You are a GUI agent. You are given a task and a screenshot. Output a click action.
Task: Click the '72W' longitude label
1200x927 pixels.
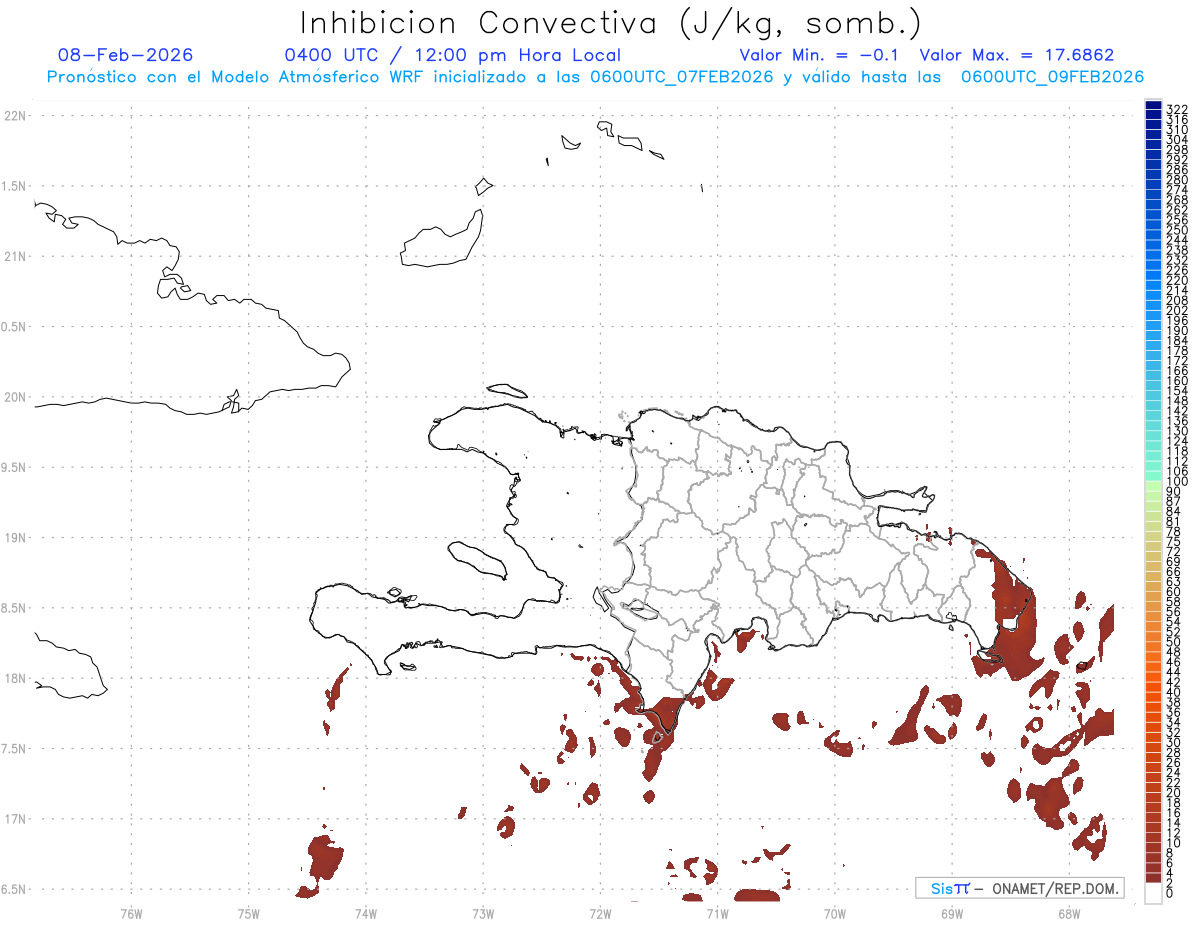pyautogui.click(x=600, y=913)
